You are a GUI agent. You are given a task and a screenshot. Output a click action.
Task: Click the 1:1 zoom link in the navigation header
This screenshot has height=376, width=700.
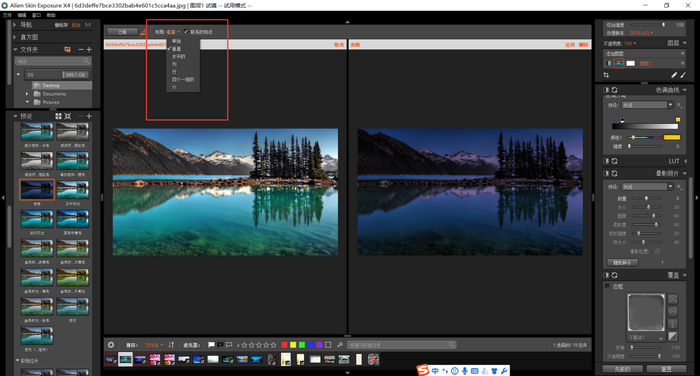click(x=88, y=25)
